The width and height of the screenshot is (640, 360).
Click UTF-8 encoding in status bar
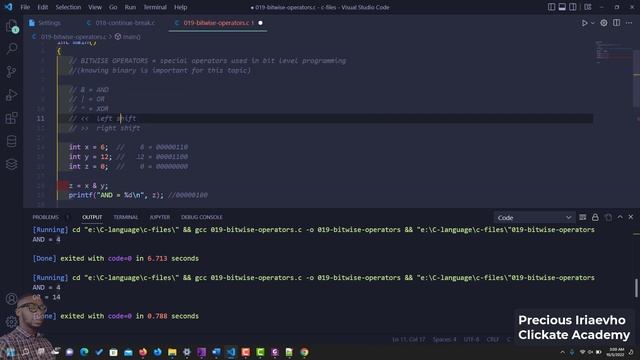point(471,340)
